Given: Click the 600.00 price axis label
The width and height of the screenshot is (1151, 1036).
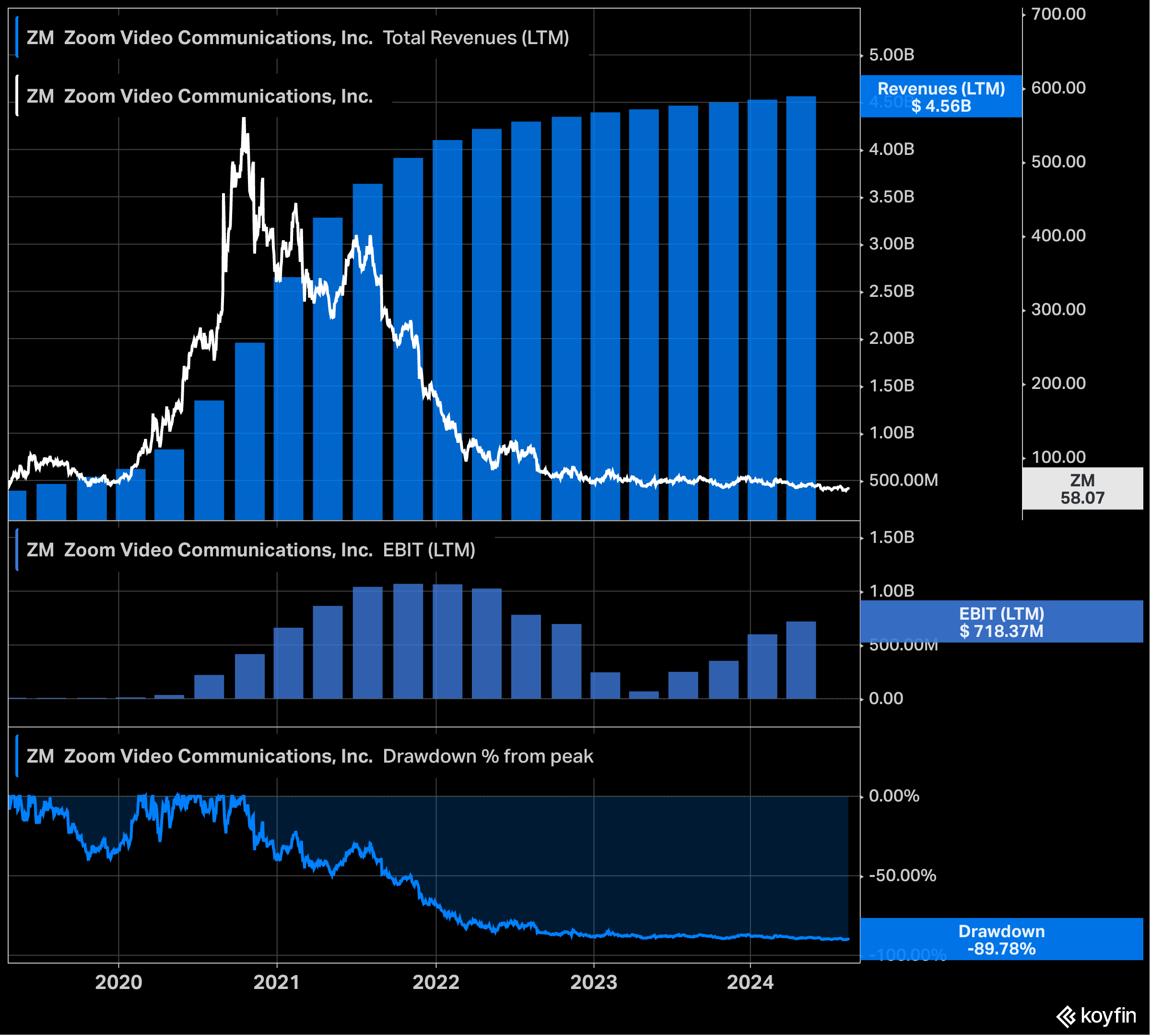Looking at the screenshot, I should [x=1059, y=88].
